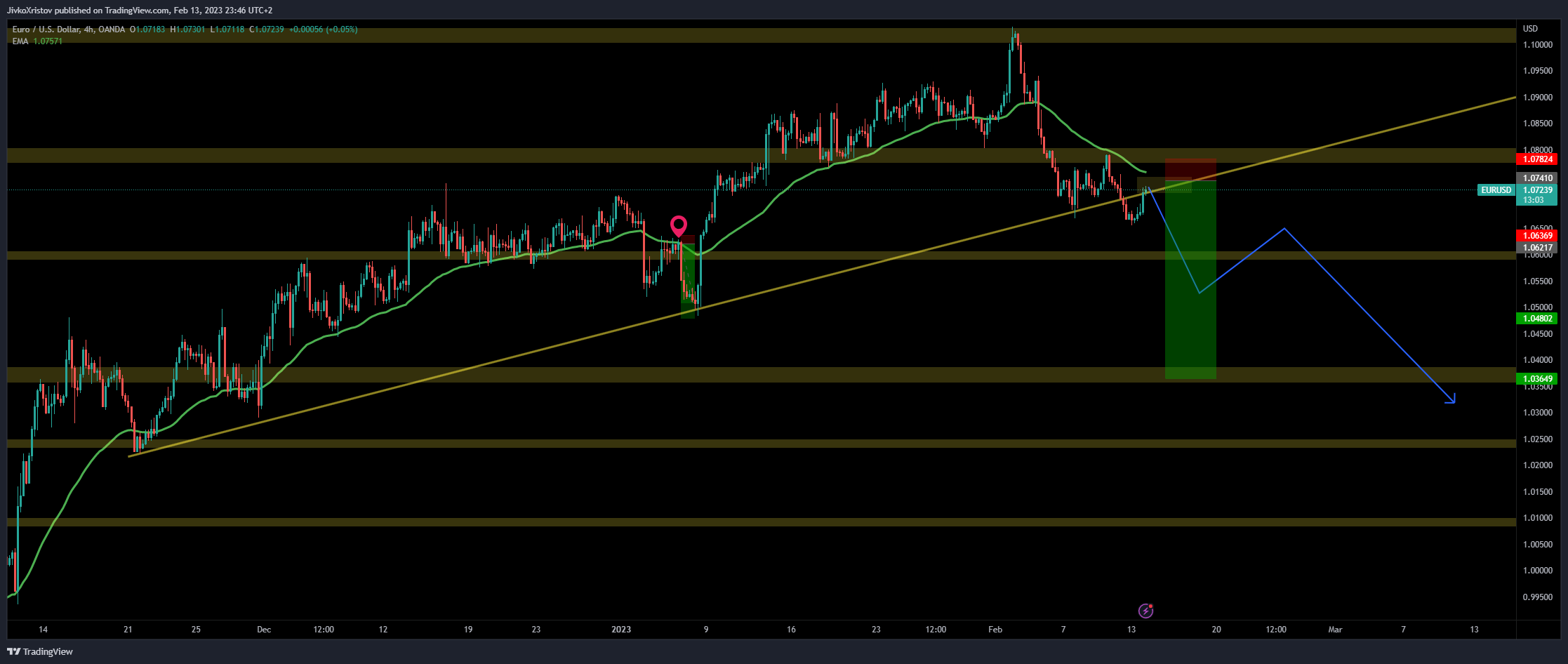Select the large red stop-loss zone
The height and width of the screenshot is (664, 1568).
point(1190,170)
